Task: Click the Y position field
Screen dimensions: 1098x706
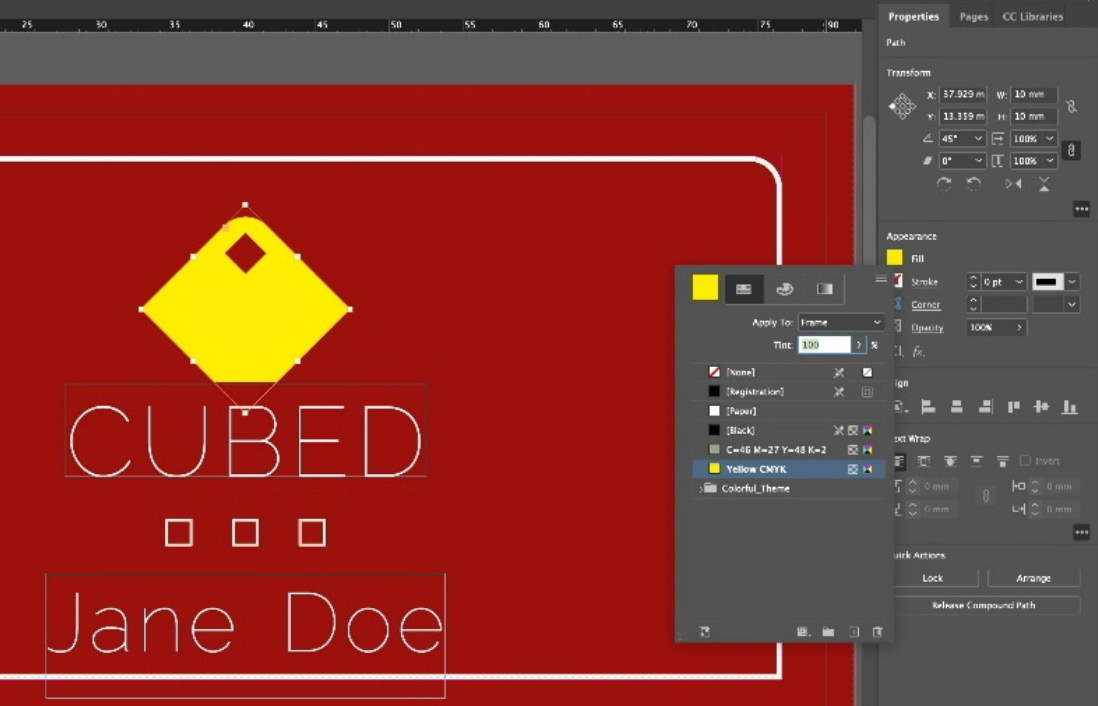Action: (x=962, y=116)
